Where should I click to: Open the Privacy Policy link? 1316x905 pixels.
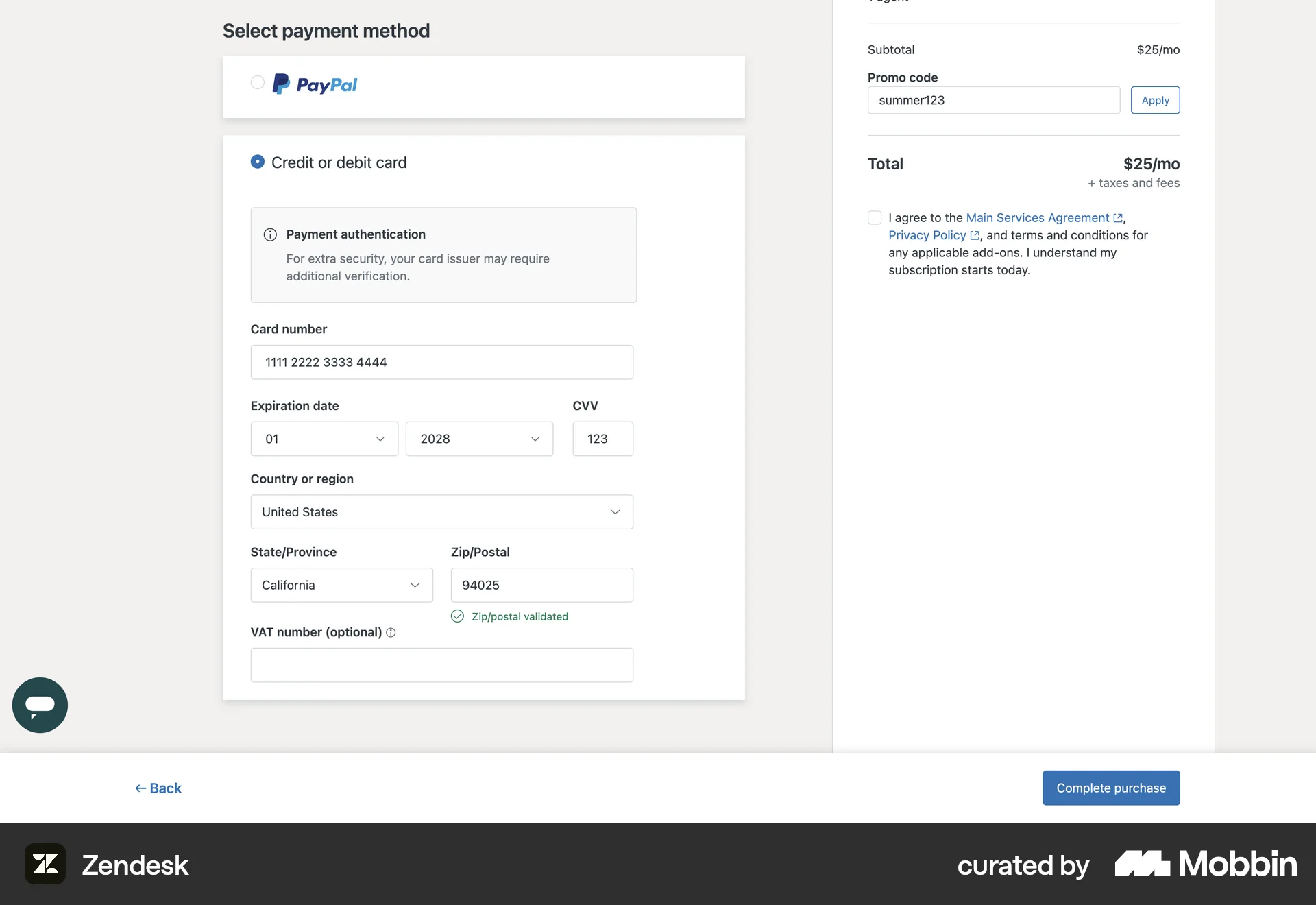(929, 235)
